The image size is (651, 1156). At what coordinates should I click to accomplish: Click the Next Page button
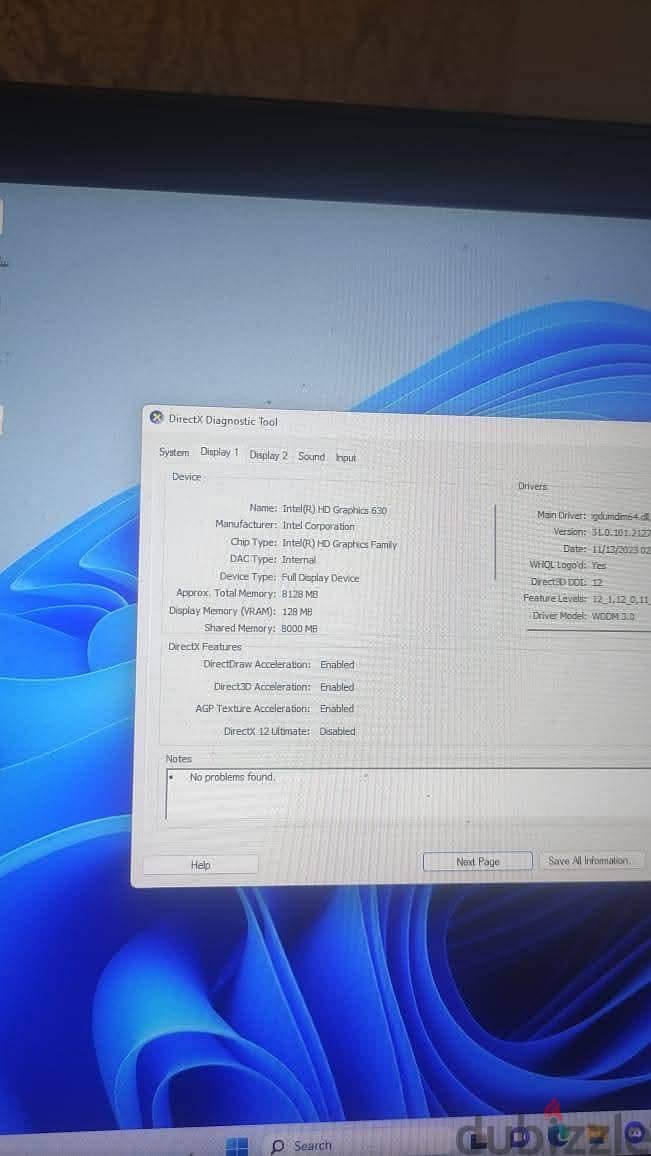[478, 861]
